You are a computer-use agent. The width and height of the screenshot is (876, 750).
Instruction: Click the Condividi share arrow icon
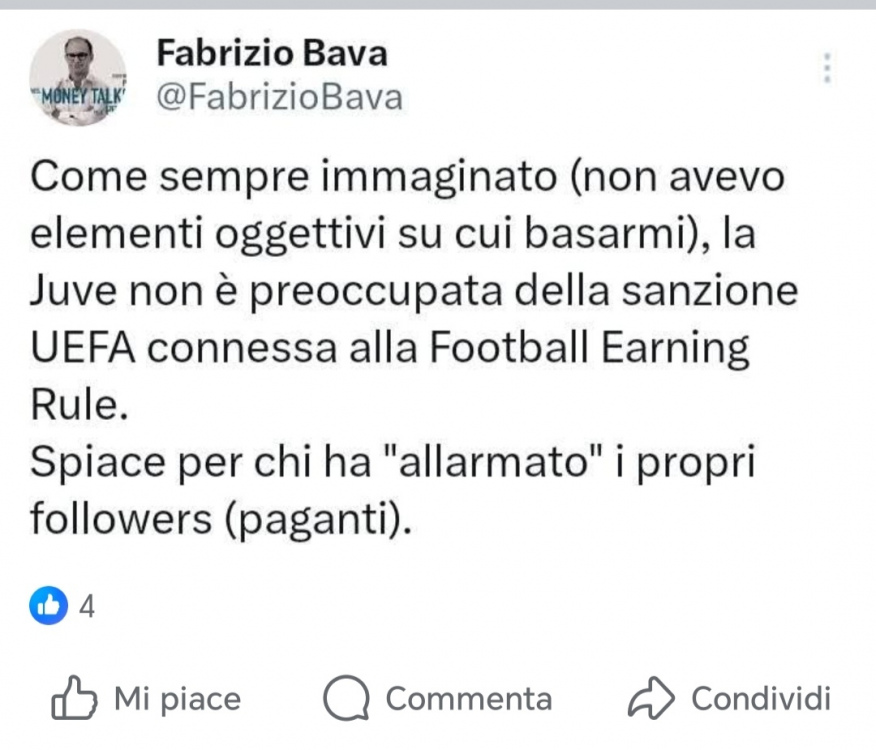(x=651, y=699)
